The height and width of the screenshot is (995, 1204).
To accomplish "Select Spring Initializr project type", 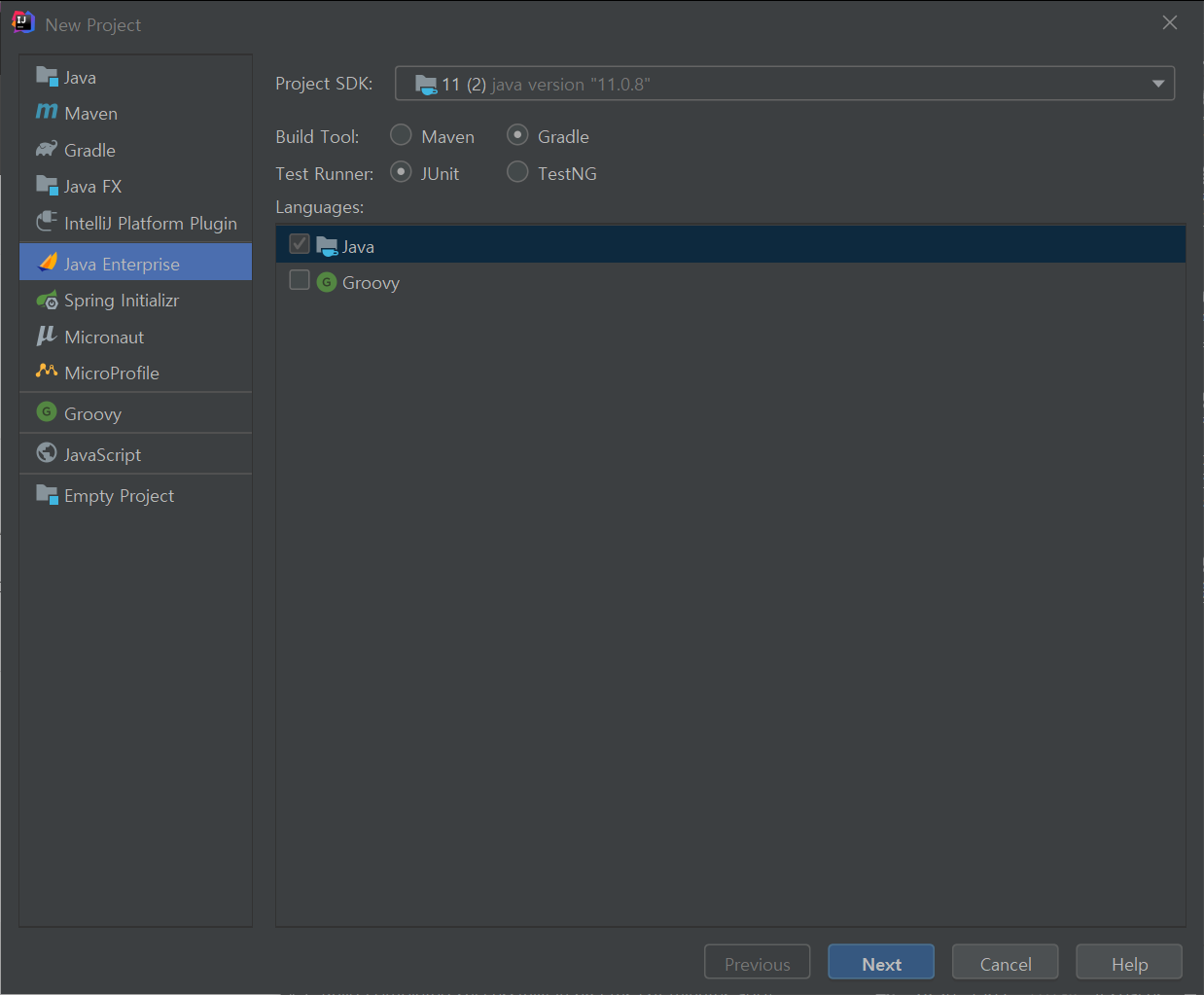I will (135, 300).
